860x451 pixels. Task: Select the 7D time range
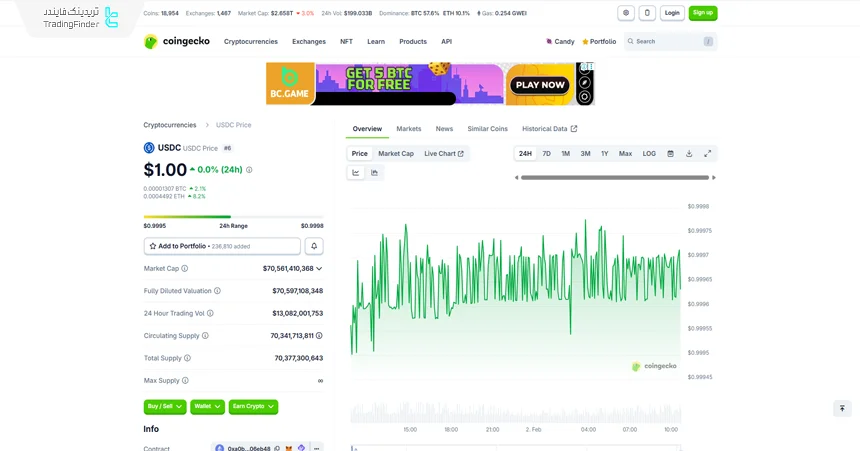(546, 154)
